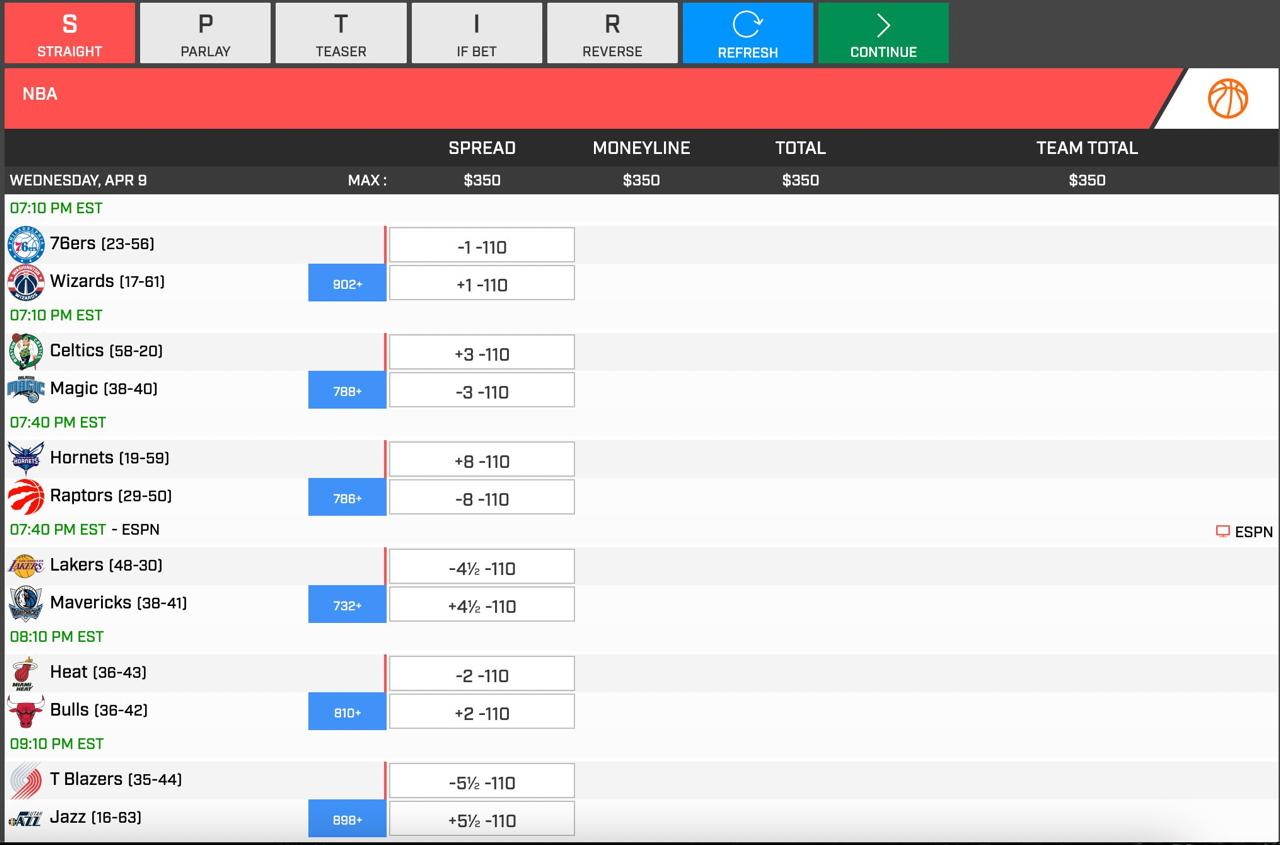
Task: Pick Heat spread -2 -110
Action: [482, 674]
